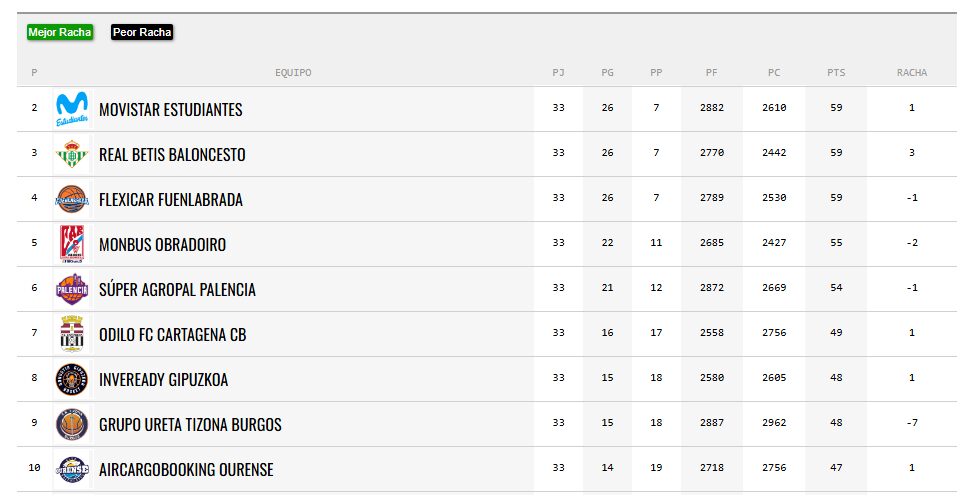
Task: Click the Aircargobooking Ourense team logo
Action: (x=72, y=469)
